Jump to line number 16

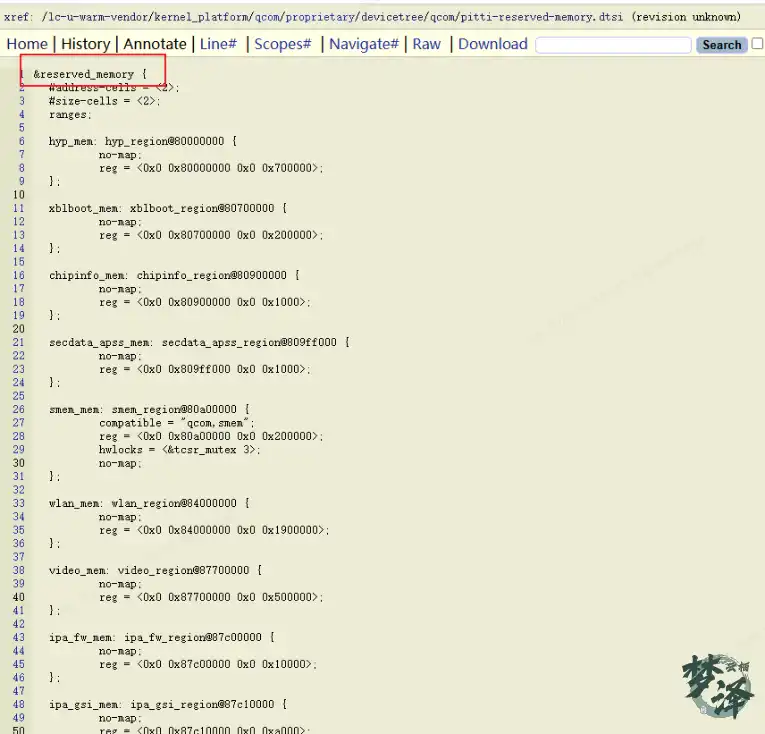(19, 275)
